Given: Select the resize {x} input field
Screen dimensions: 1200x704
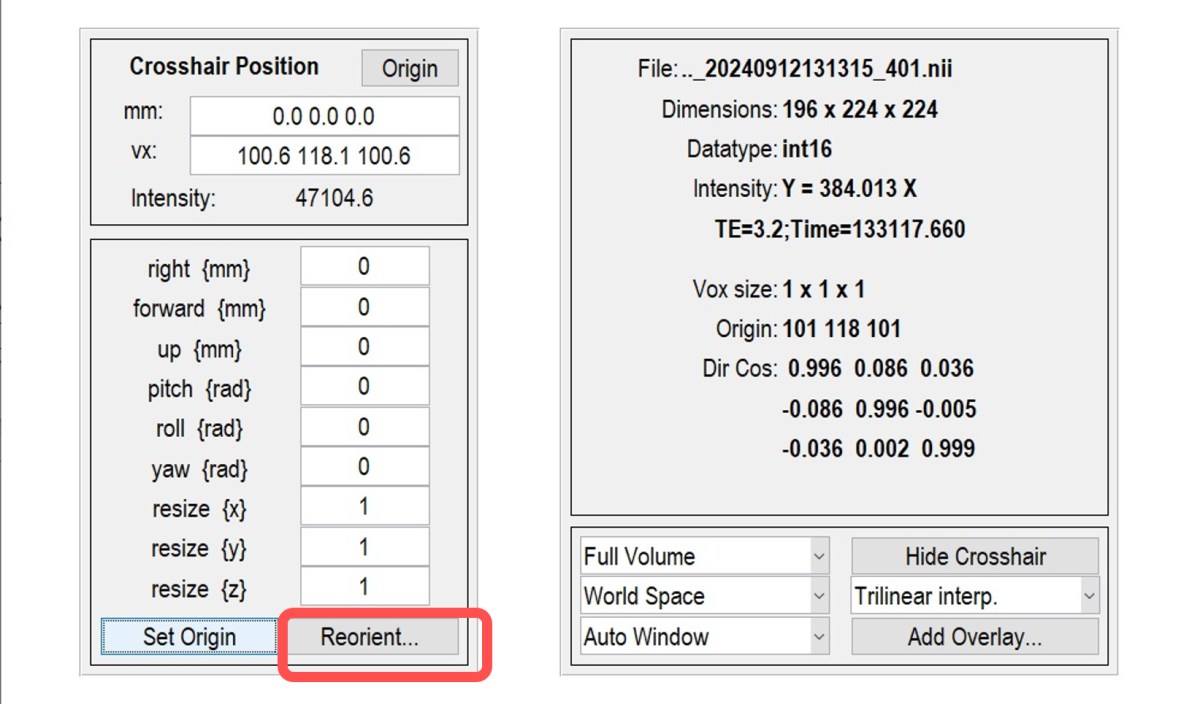Looking at the screenshot, I should tap(364, 507).
